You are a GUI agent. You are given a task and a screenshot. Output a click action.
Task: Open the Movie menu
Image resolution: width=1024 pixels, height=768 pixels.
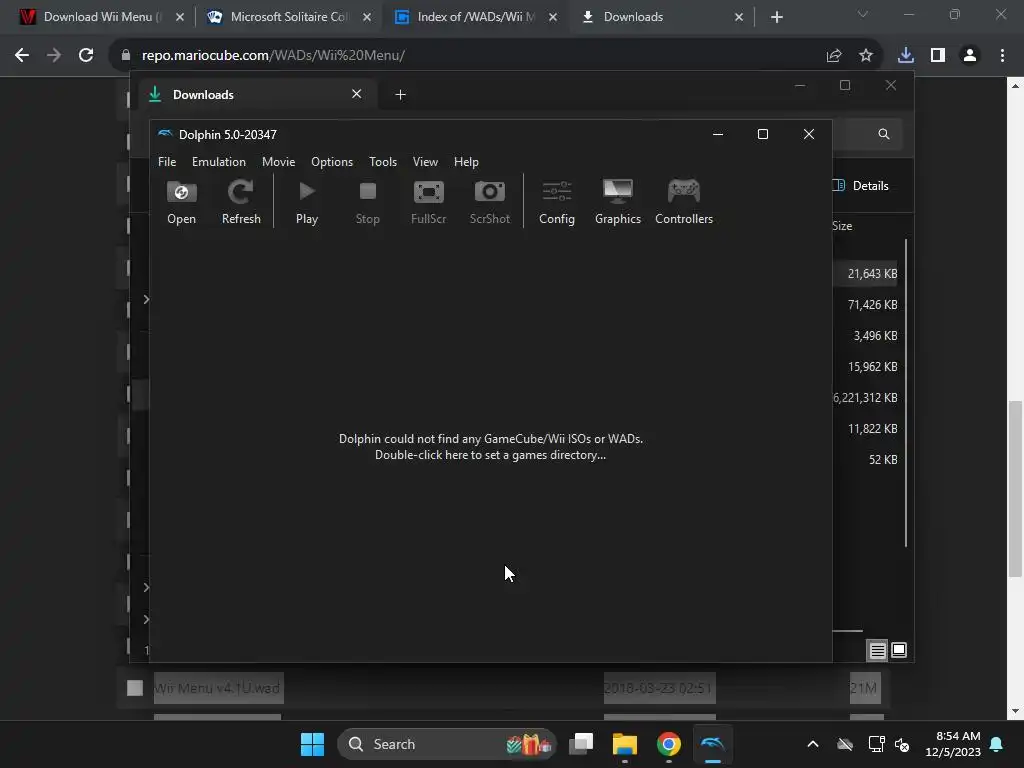click(x=279, y=161)
